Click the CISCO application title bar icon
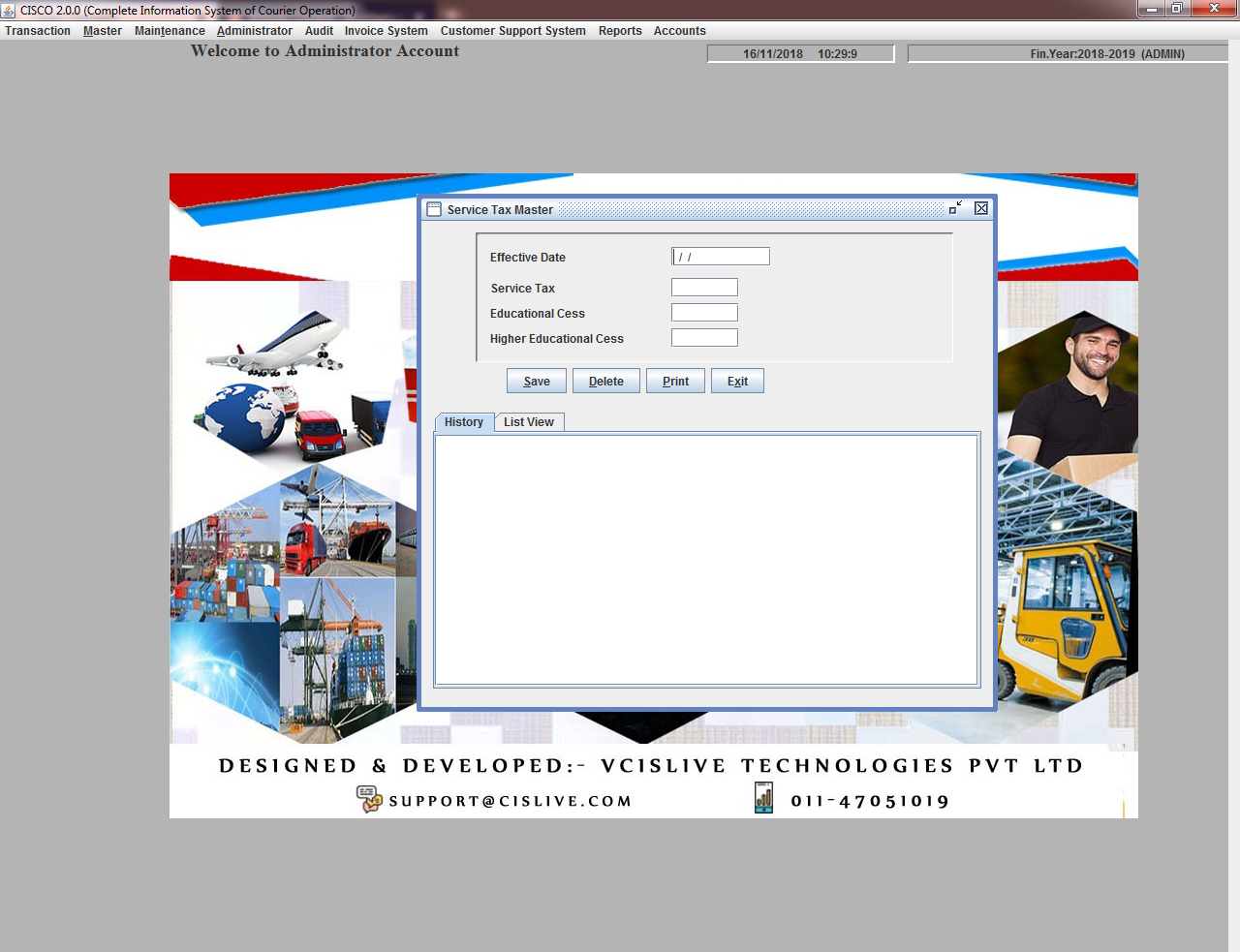The width and height of the screenshot is (1240, 952). coord(9,10)
